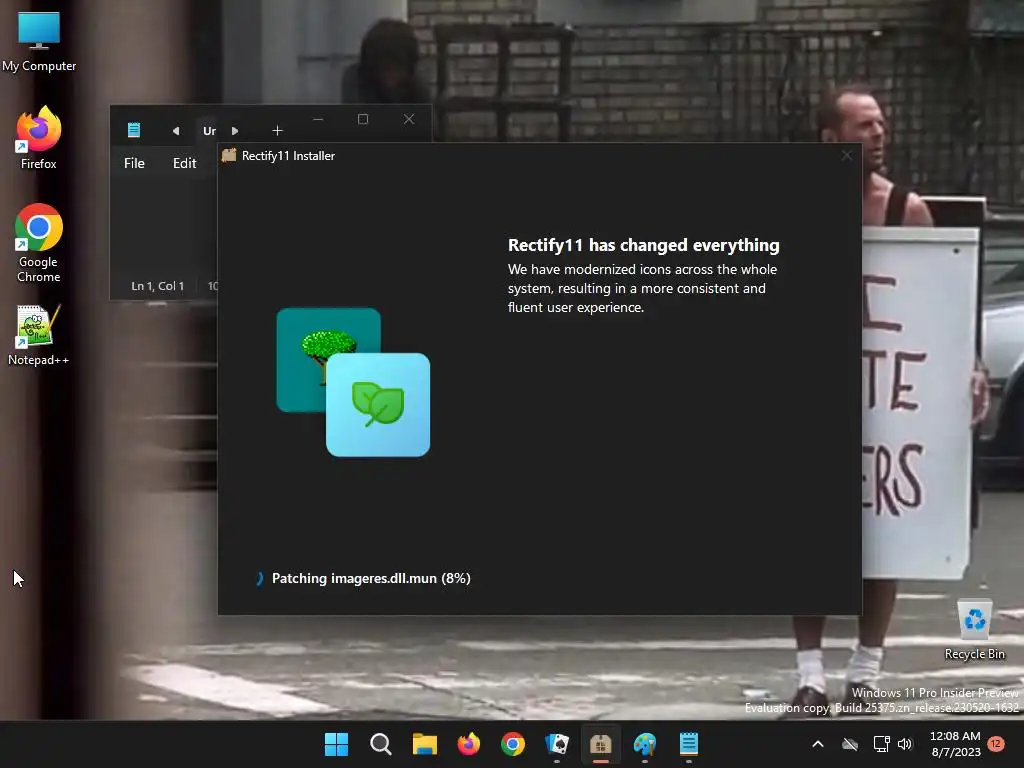The width and height of the screenshot is (1024, 768).
Task: Switch to the Rectify11 Installer taskbar icon
Action: (x=601, y=744)
